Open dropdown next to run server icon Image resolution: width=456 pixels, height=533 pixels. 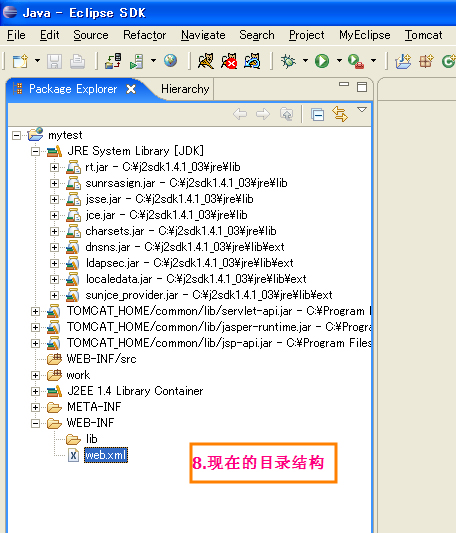[153, 61]
